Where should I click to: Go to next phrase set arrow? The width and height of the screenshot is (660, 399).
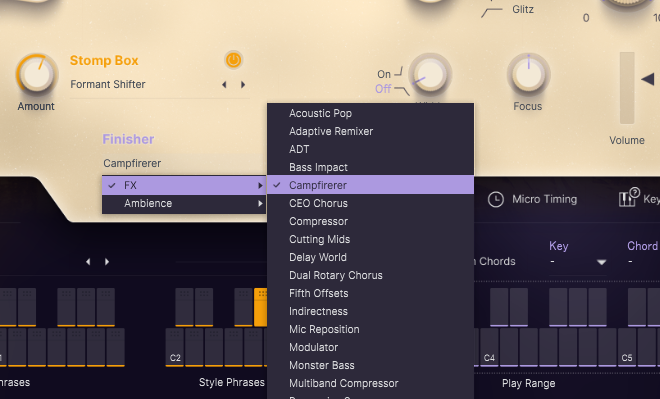[107, 262]
